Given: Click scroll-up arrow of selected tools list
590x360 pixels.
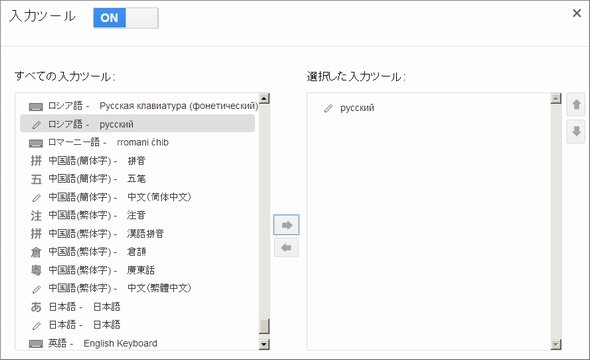Looking at the screenshot, I should (556, 99).
